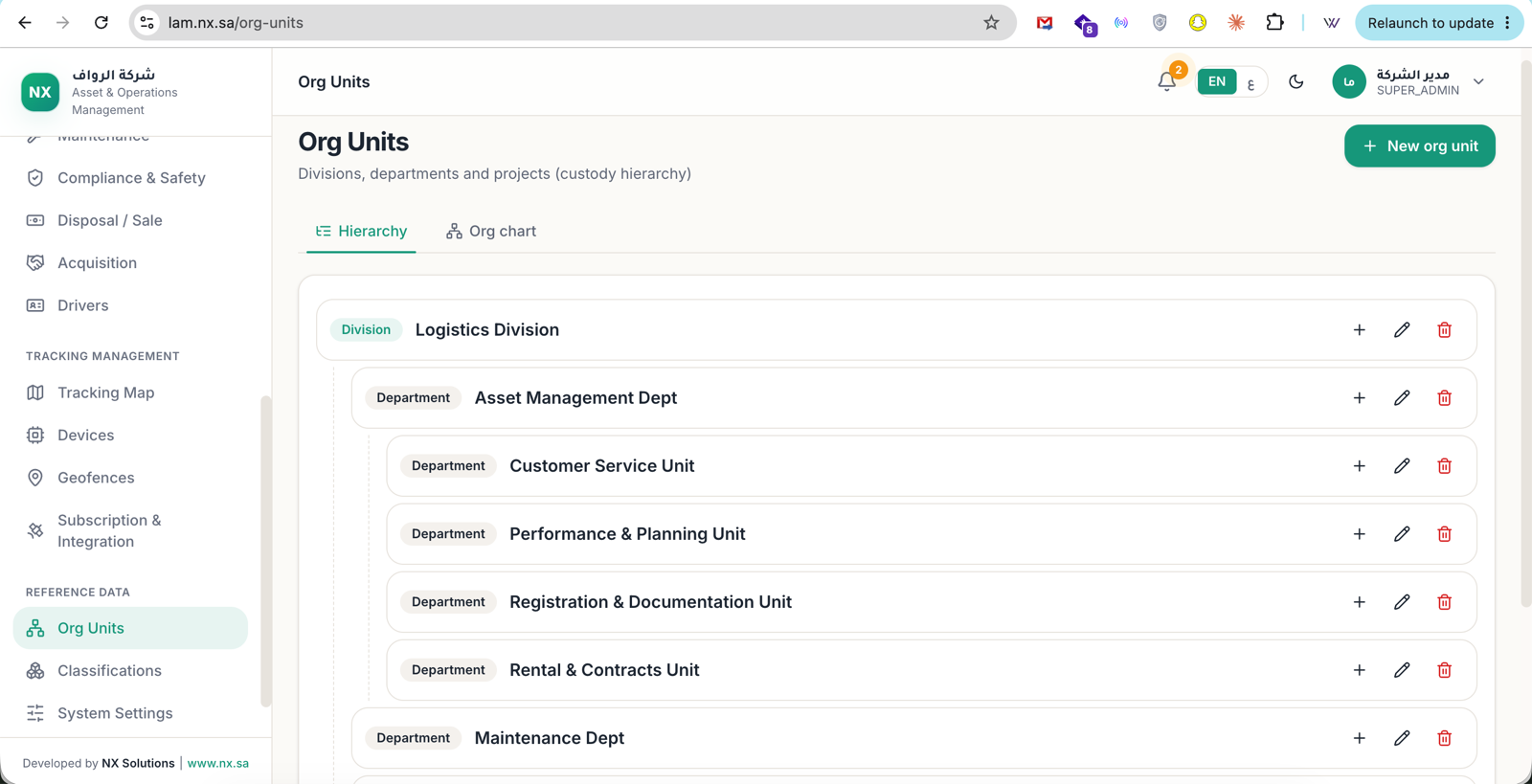Image resolution: width=1532 pixels, height=784 pixels.
Task: Add child under Rental & Contracts Unit
Action: tap(1359, 670)
